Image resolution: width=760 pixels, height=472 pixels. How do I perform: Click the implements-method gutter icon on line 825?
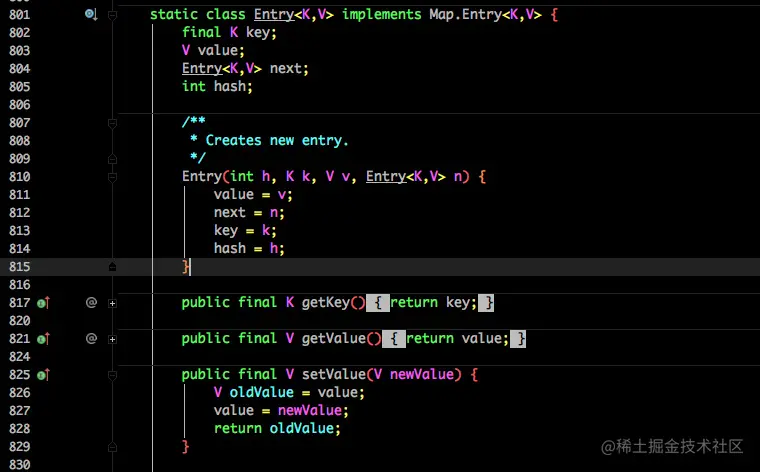43,375
